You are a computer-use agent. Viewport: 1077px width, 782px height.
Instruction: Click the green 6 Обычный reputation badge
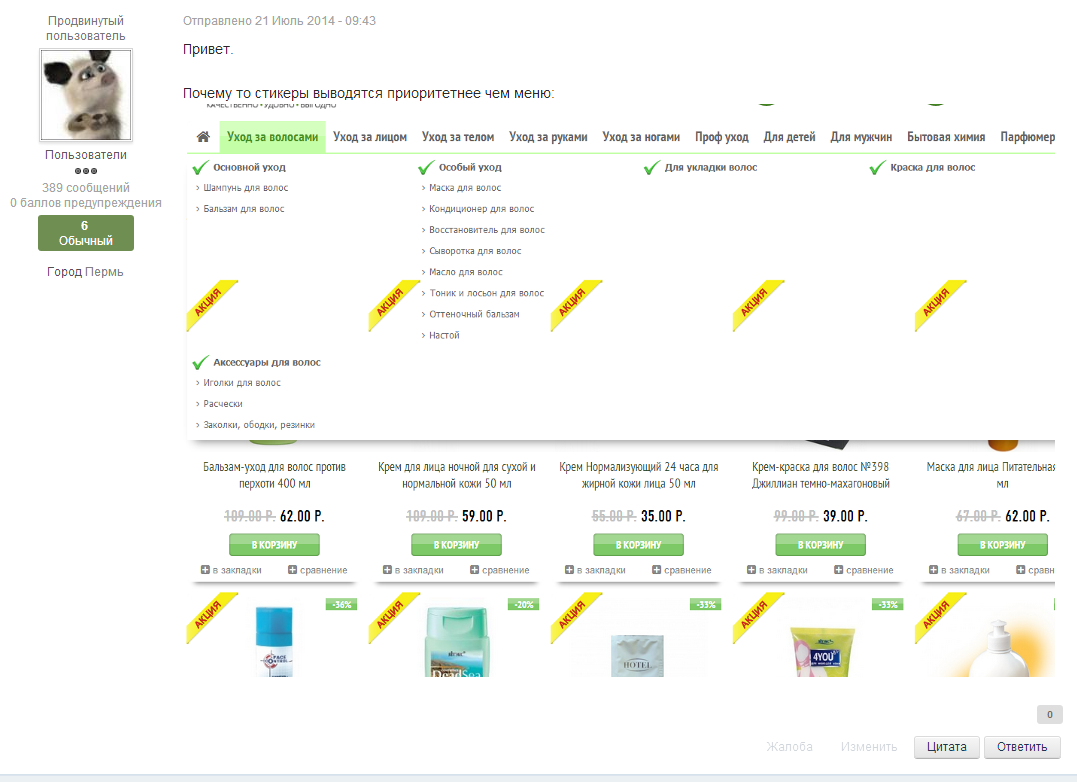86,233
